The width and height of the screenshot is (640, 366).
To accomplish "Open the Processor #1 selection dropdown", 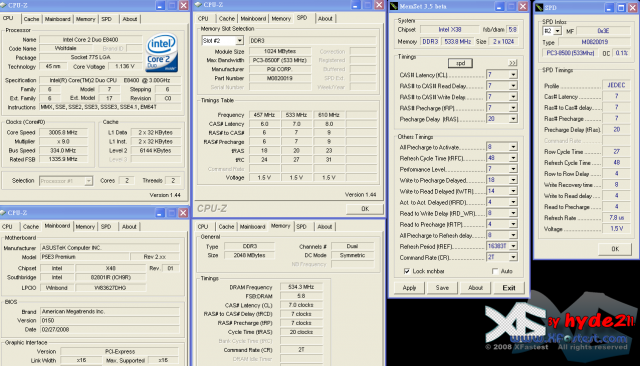I will 89,181.
